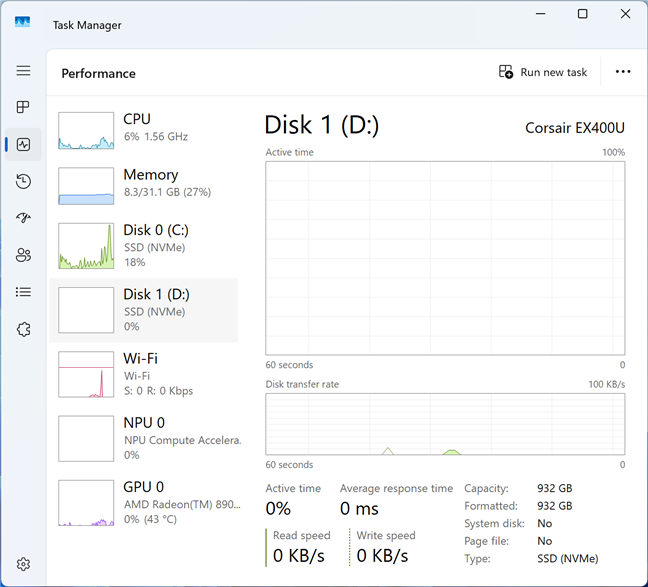
Task: Click the Disk 1 mini graph
Action: pyautogui.click(x=86, y=310)
